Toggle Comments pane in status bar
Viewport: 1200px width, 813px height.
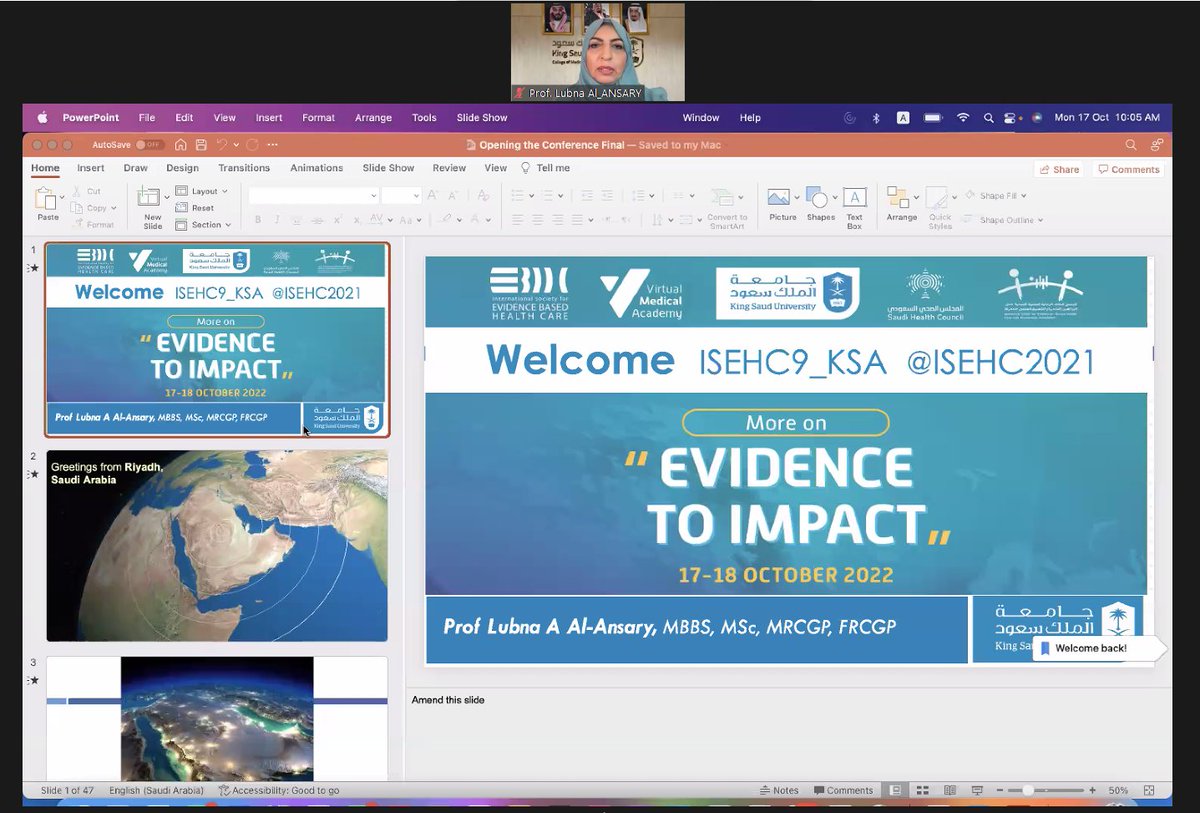[x=844, y=790]
